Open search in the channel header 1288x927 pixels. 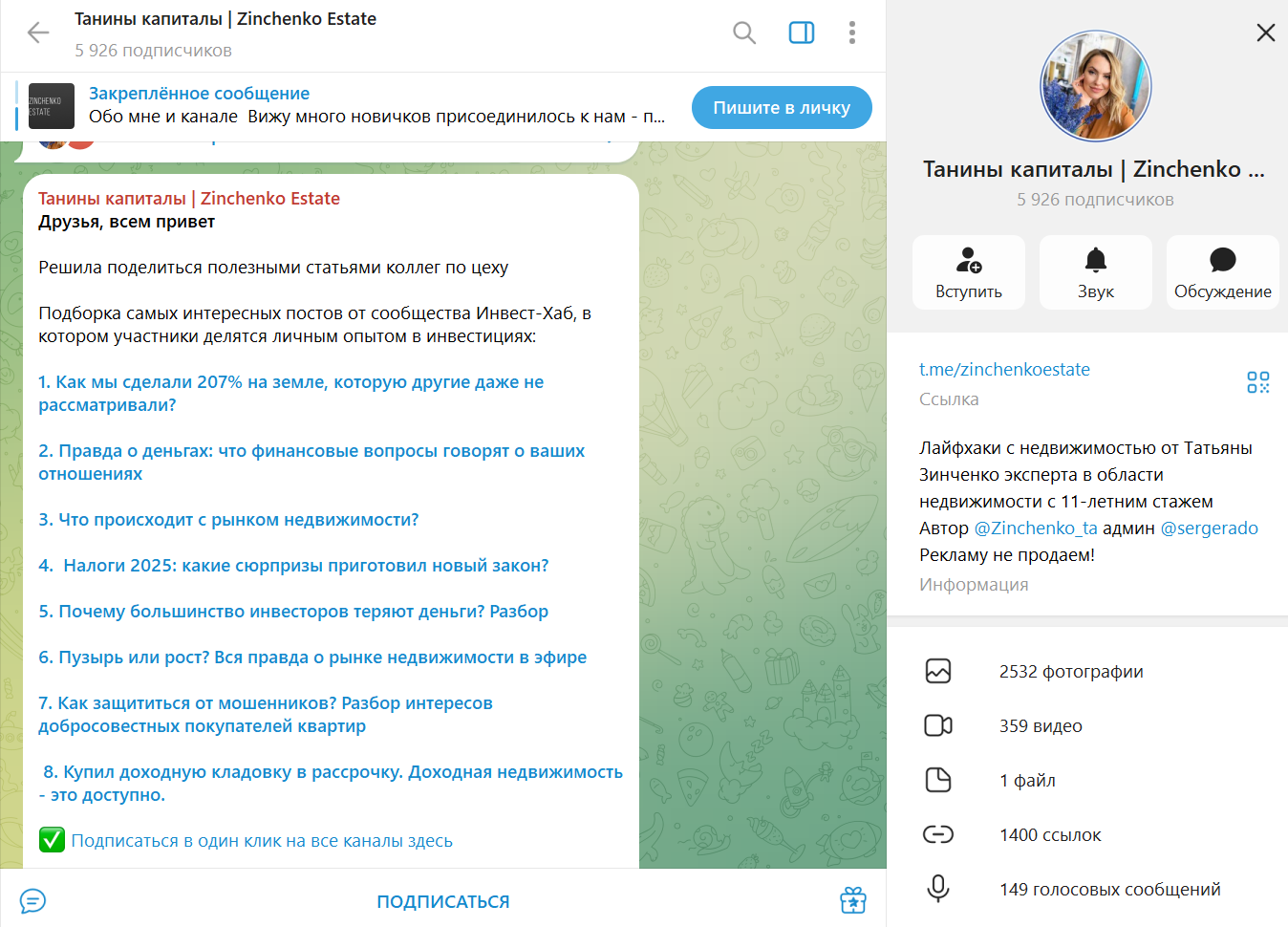[x=744, y=32]
